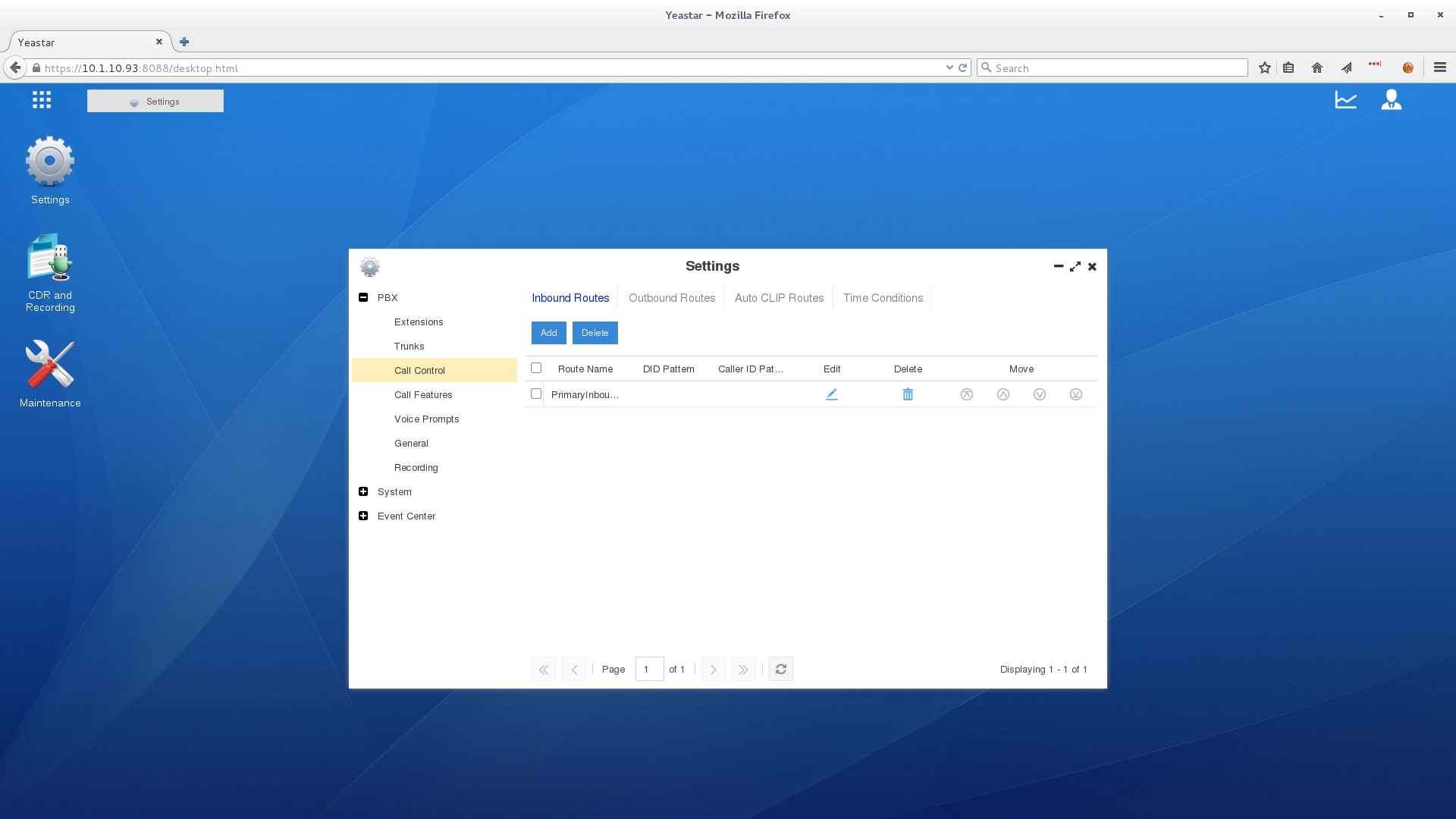Edit the PrimaryInbound route with pencil icon
The image size is (1456, 819).
pyautogui.click(x=832, y=394)
